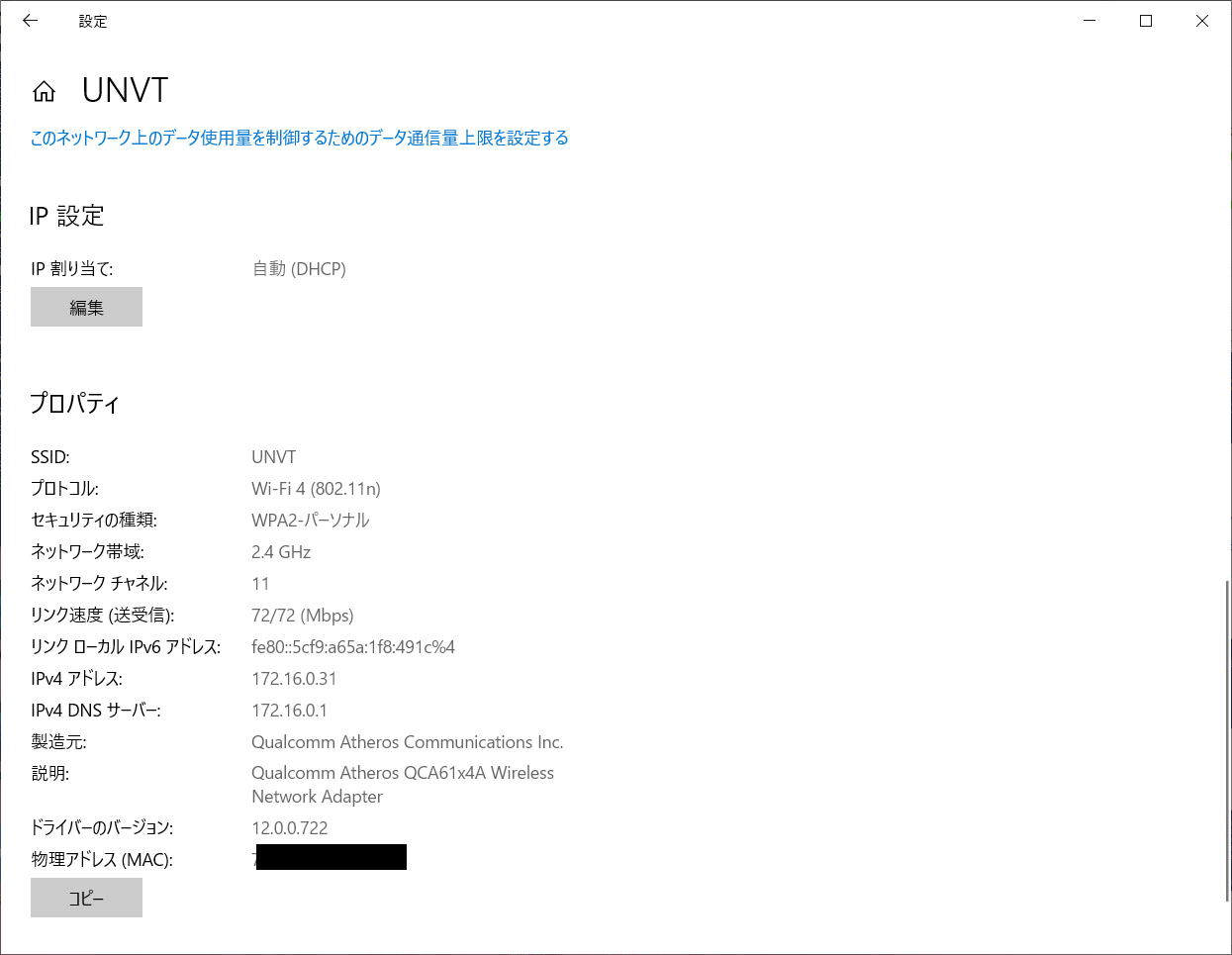Select the UNVT page title

click(125, 90)
